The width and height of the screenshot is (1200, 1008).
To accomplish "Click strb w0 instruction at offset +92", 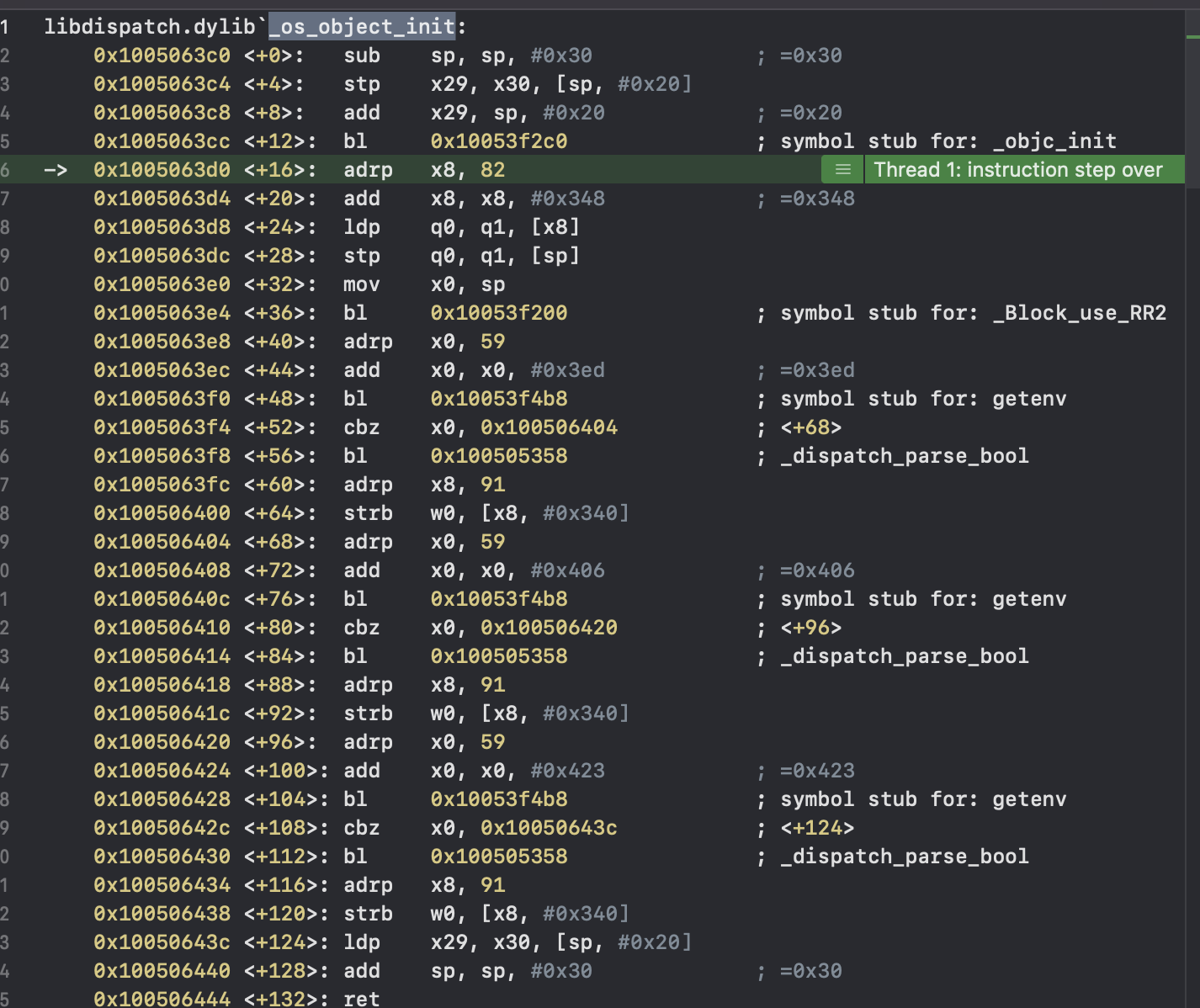I will tap(486, 714).
